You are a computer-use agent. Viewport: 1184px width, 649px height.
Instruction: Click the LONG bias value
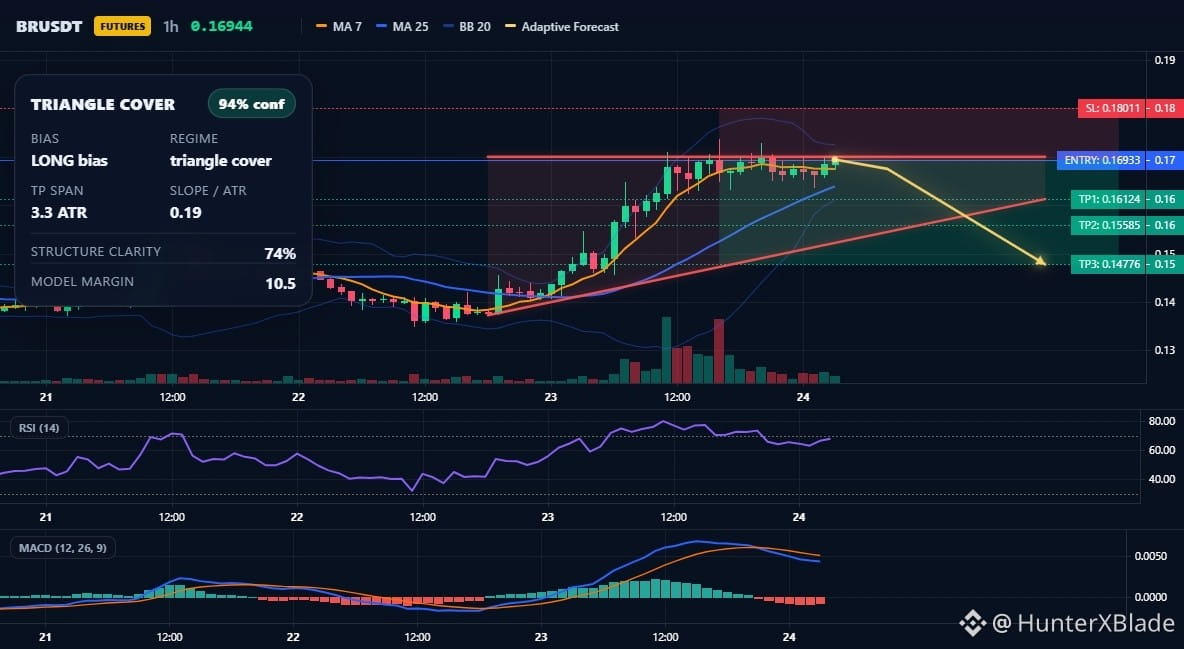(69, 160)
